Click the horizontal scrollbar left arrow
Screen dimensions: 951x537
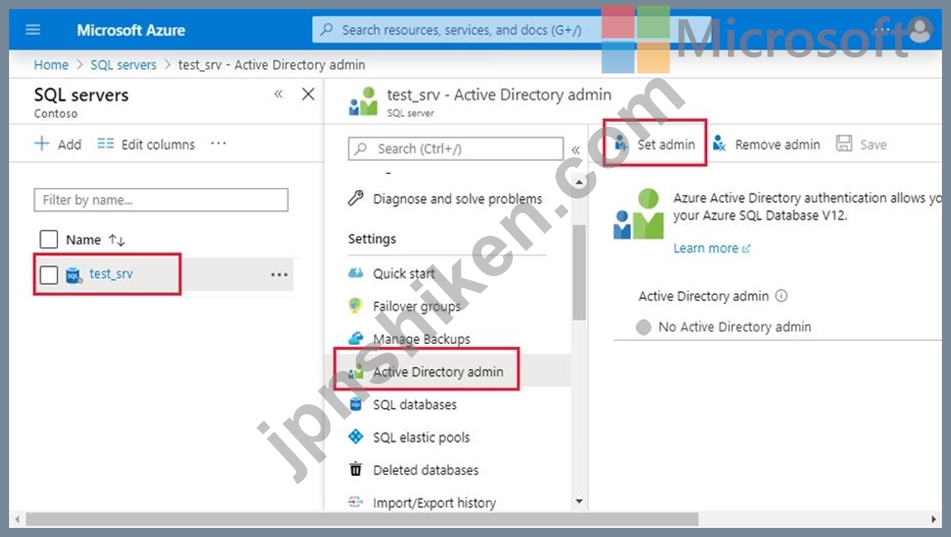pyautogui.click(x=18, y=519)
